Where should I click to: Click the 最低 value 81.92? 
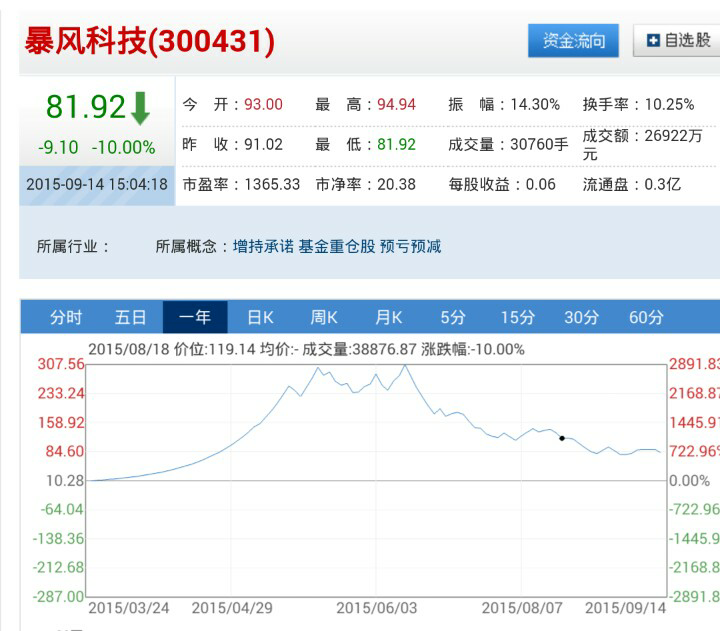(396, 144)
